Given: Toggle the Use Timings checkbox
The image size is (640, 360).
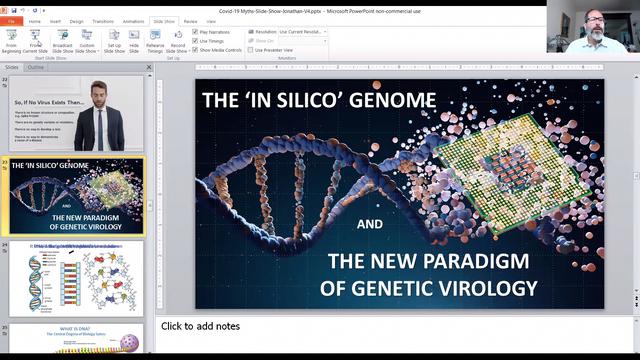Looking at the screenshot, I should (x=195, y=41).
